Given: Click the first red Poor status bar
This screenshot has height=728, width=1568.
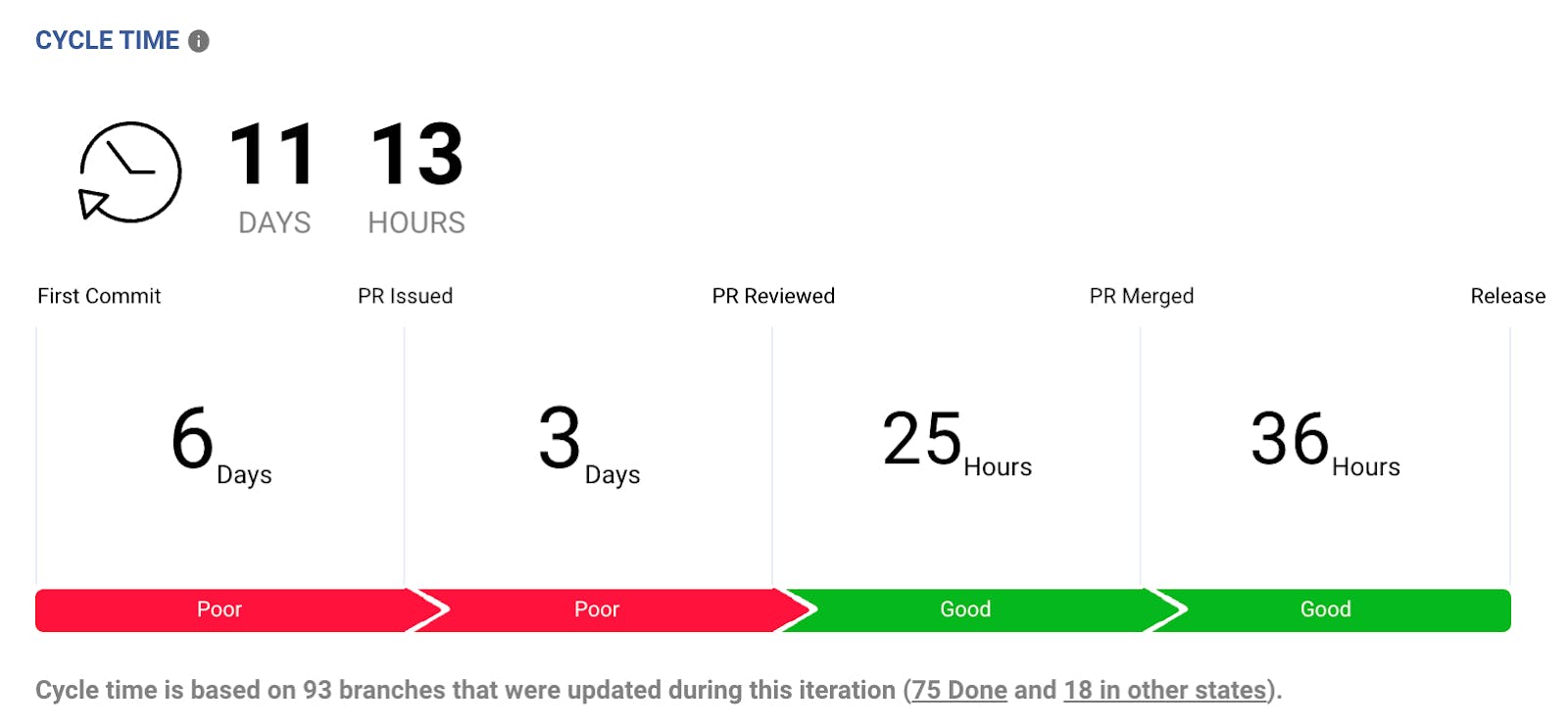Looking at the screenshot, I should point(220,609).
